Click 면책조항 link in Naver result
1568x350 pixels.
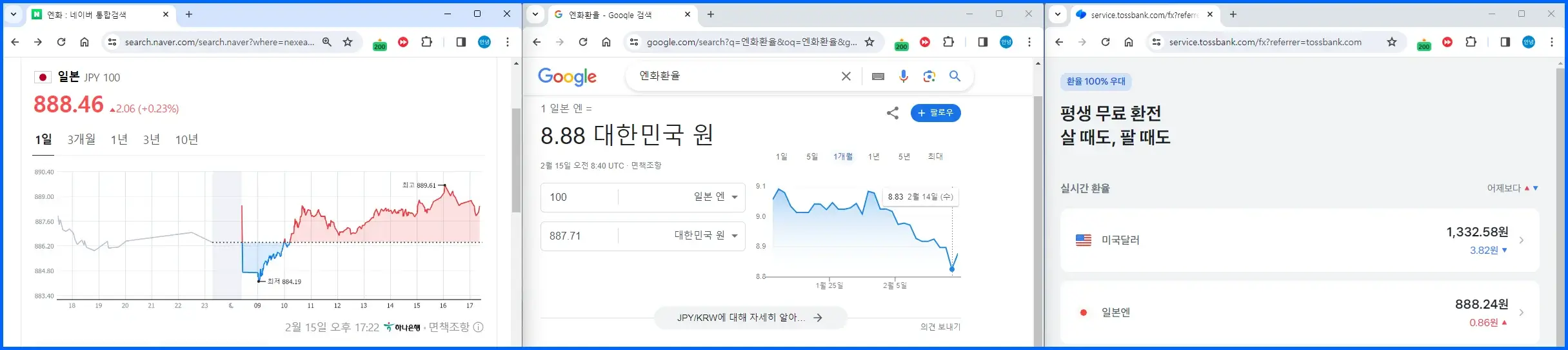click(450, 327)
